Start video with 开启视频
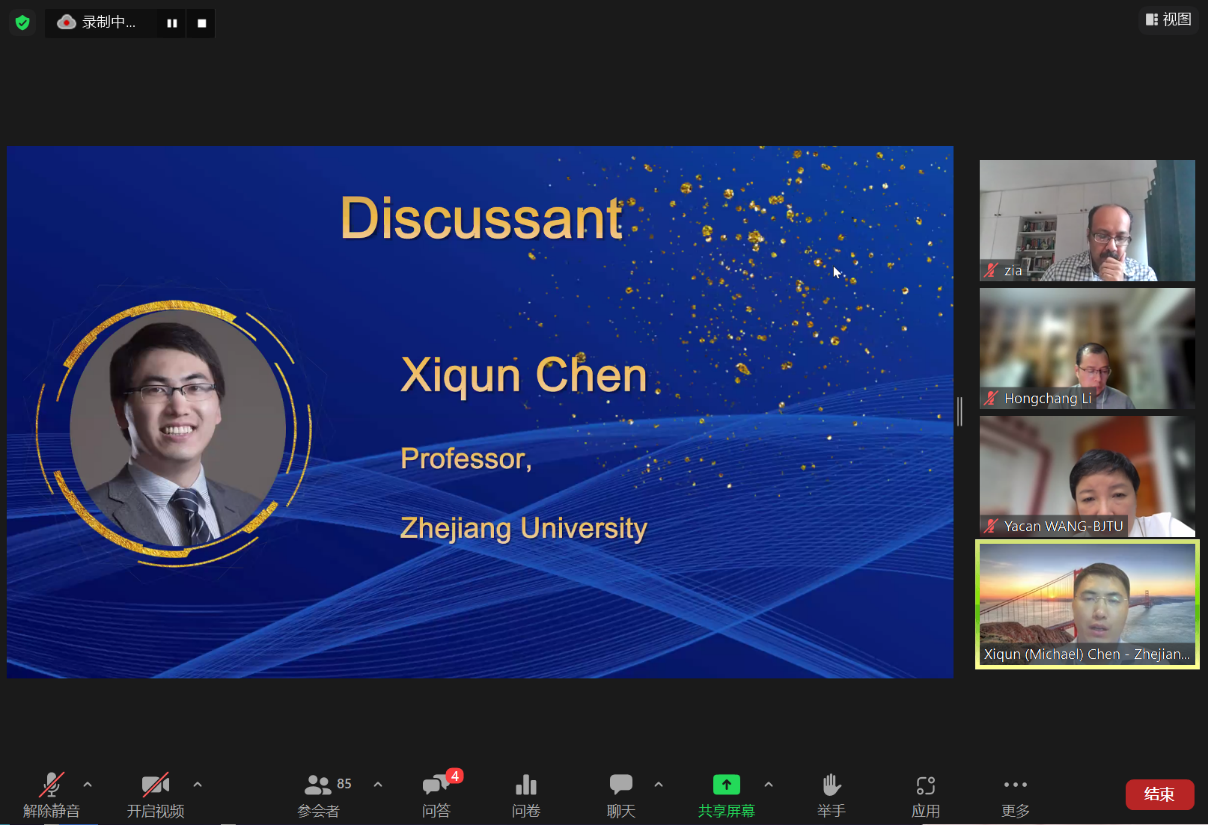The image size is (1208, 825). click(155, 796)
